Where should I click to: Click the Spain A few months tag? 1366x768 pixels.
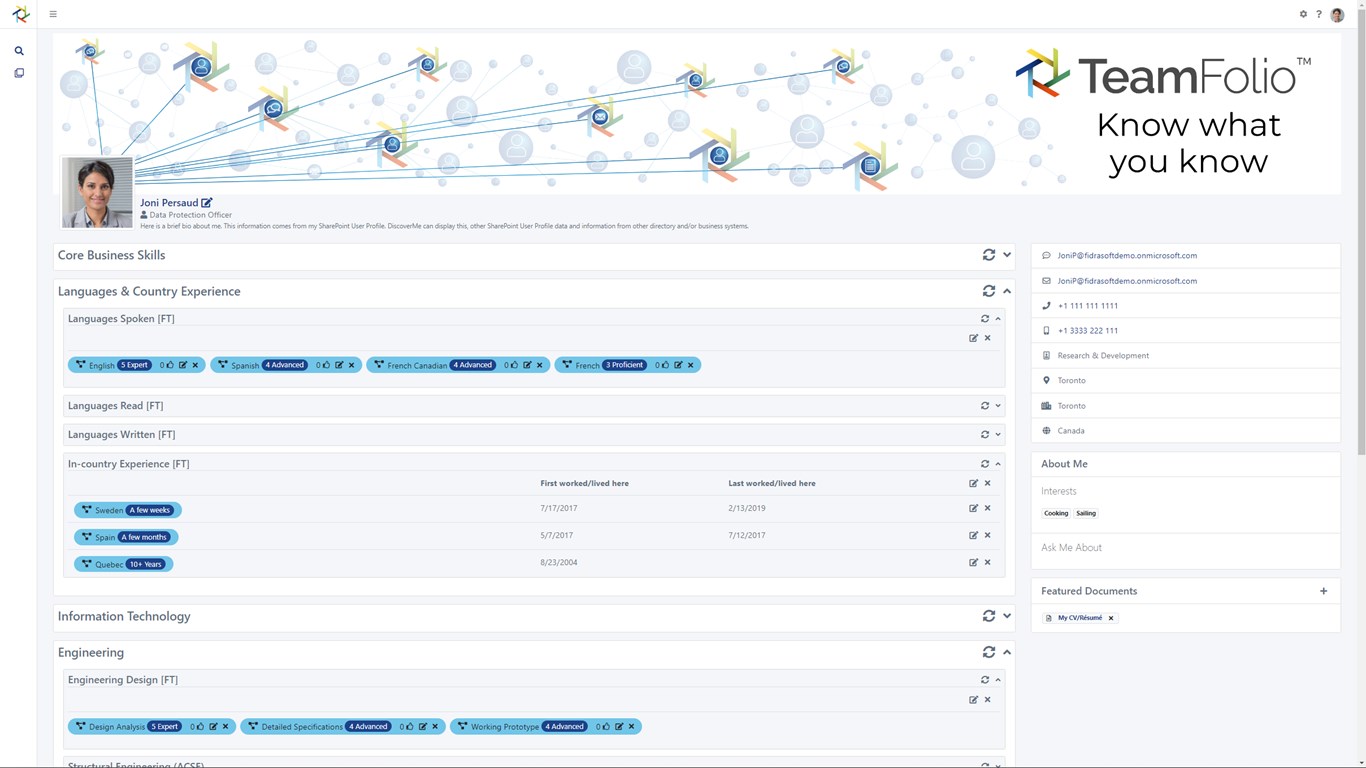[126, 537]
